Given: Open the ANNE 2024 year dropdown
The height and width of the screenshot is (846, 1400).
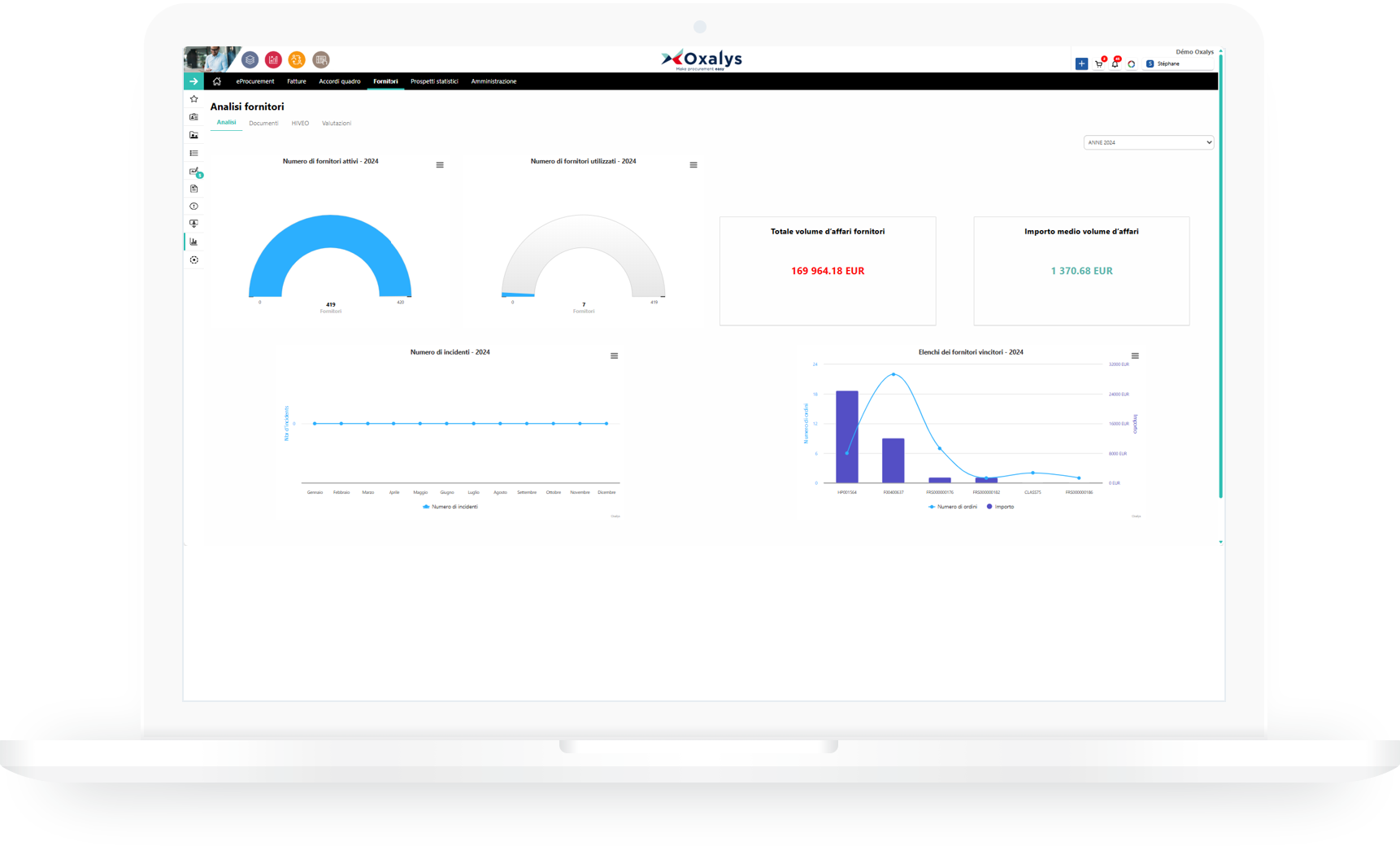Looking at the screenshot, I should click(1148, 142).
